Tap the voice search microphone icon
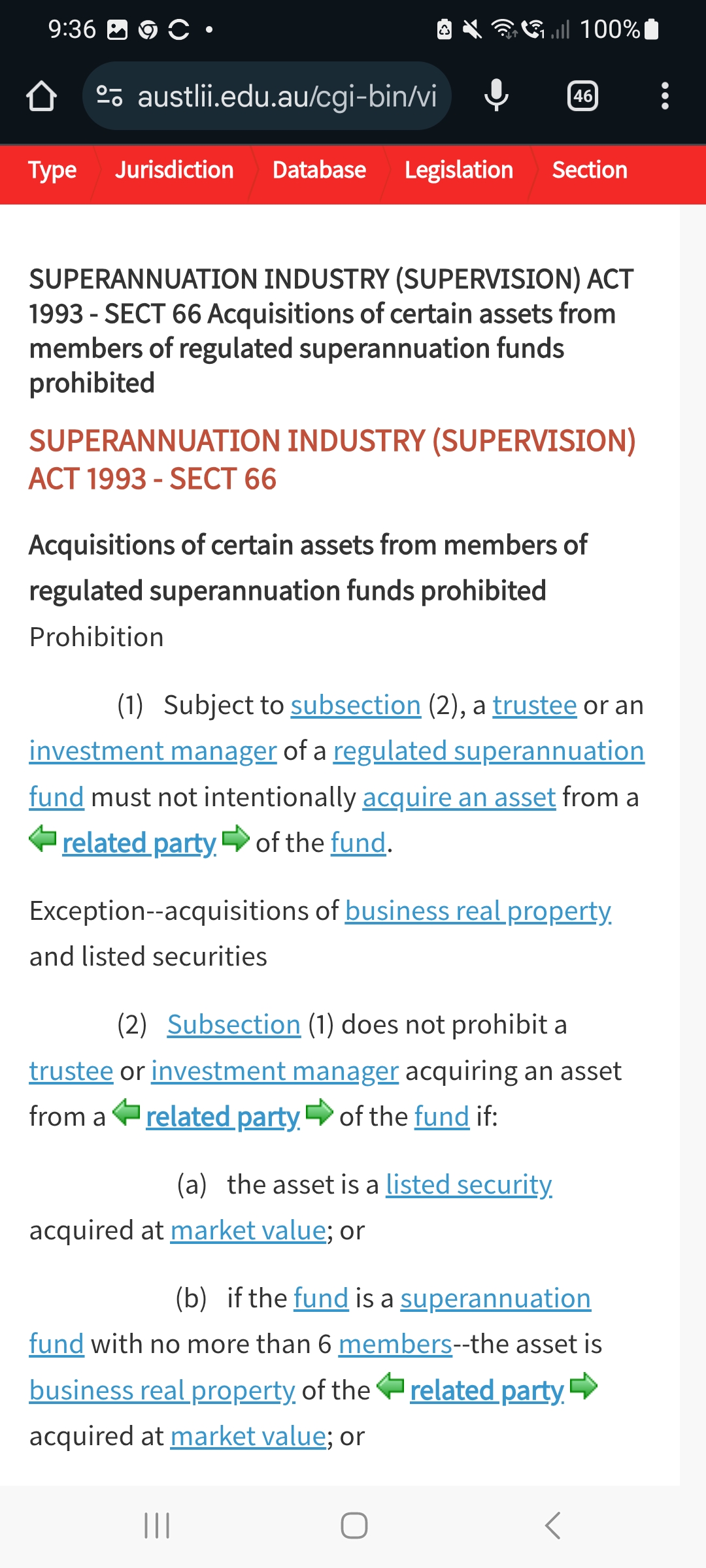The height and width of the screenshot is (1568, 706). [x=496, y=96]
